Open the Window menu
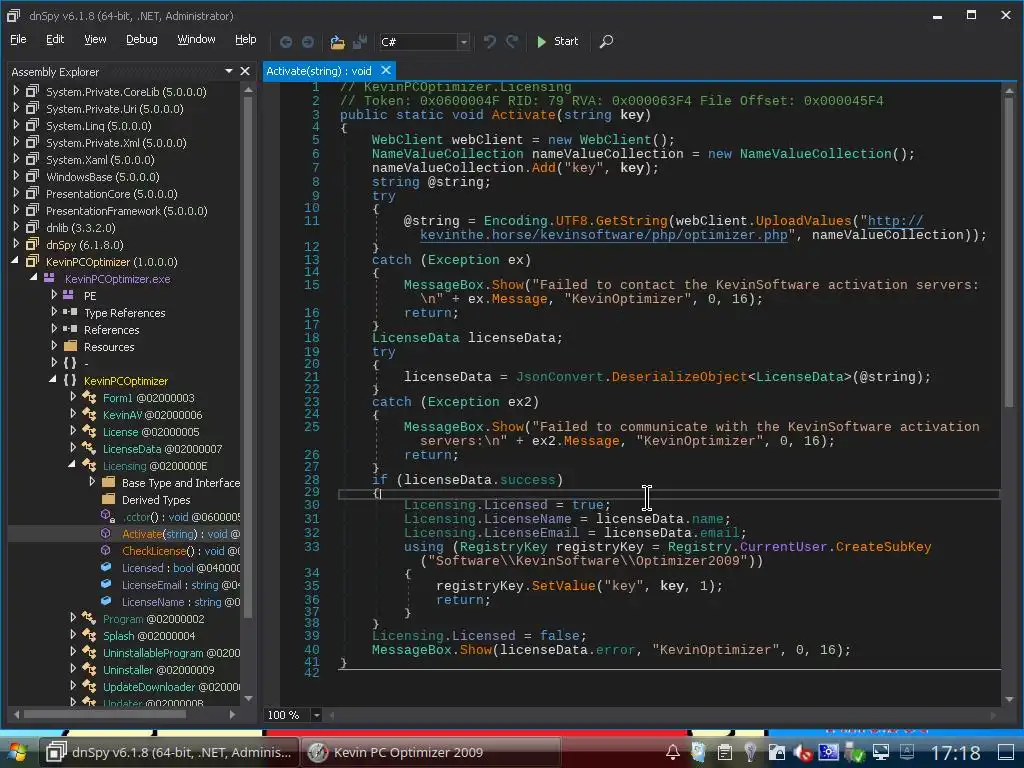 tap(196, 39)
